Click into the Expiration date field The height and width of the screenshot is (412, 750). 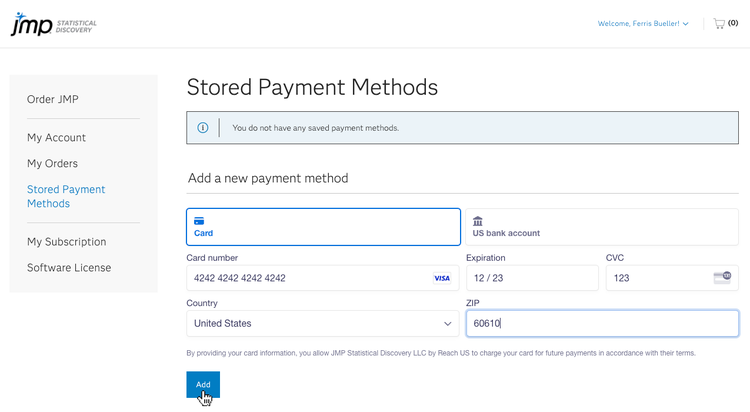531,278
